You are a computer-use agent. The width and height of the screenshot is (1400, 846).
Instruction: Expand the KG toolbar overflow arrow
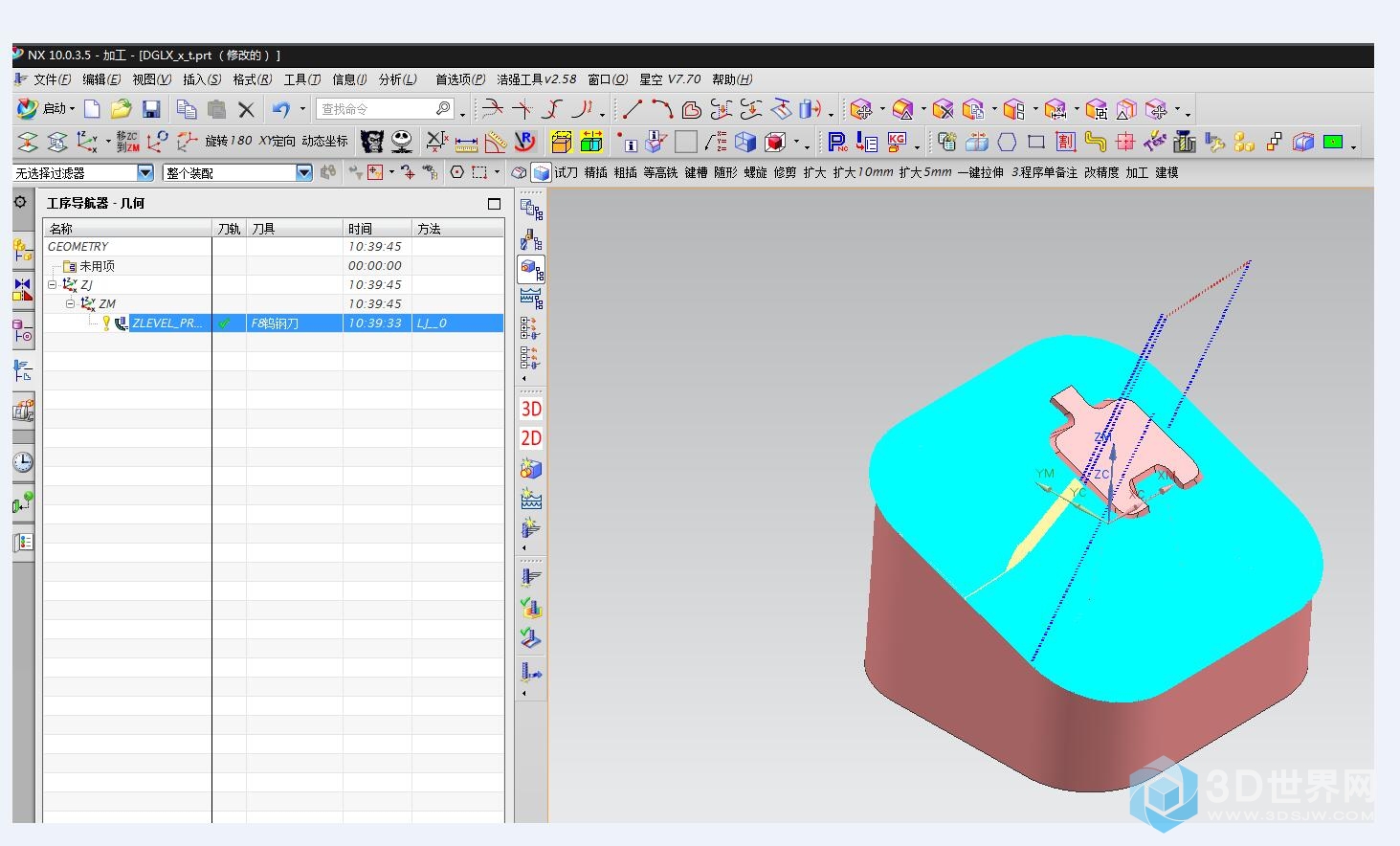point(918,145)
